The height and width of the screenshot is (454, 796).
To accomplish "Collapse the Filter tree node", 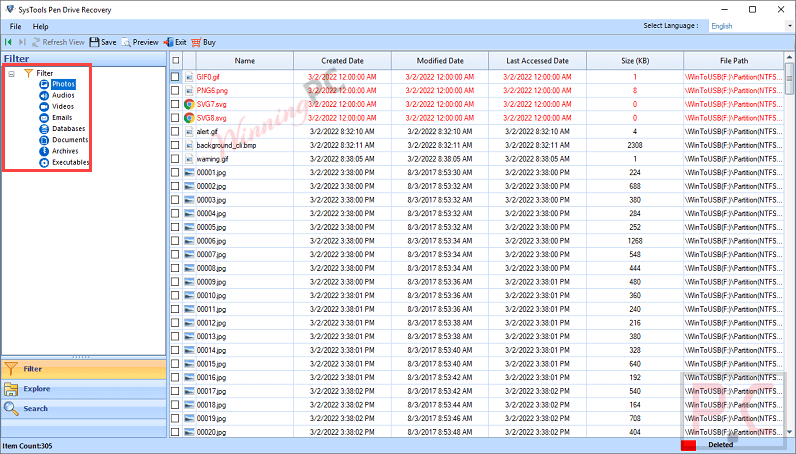I will tap(11, 74).
